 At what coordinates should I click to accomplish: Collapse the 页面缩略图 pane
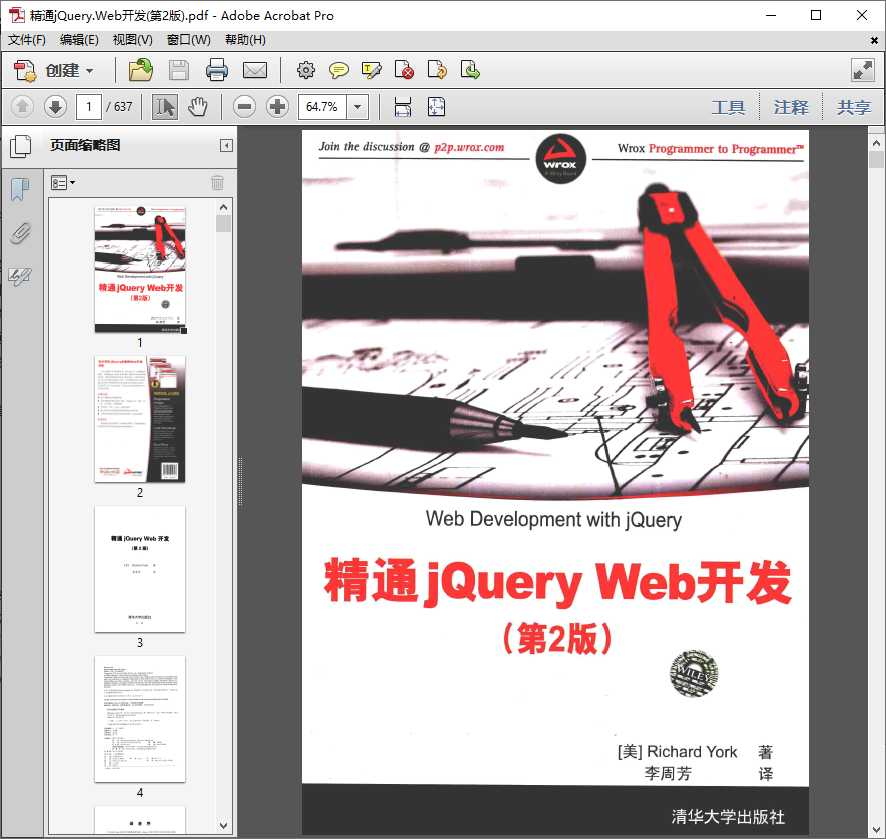(x=225, y=145)
